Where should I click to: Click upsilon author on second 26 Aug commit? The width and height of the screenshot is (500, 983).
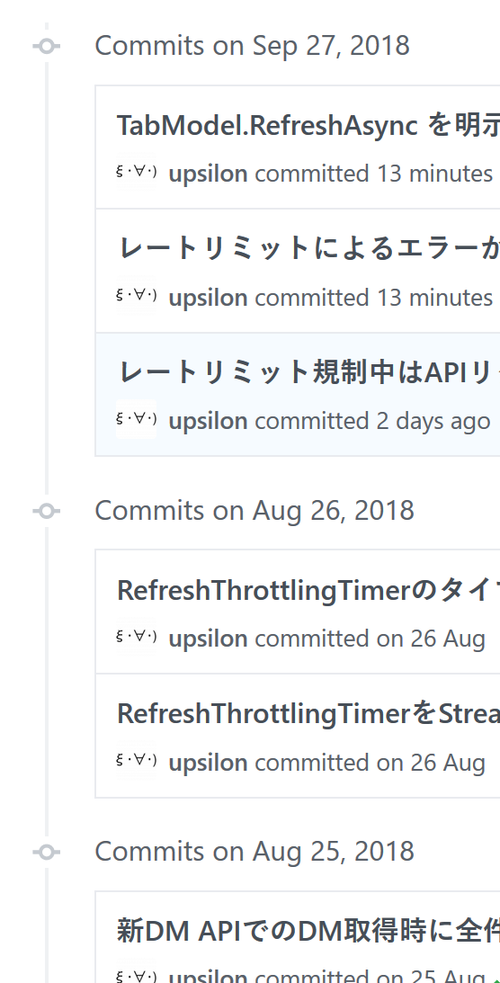pyautogui.click(x=208, y=763)
